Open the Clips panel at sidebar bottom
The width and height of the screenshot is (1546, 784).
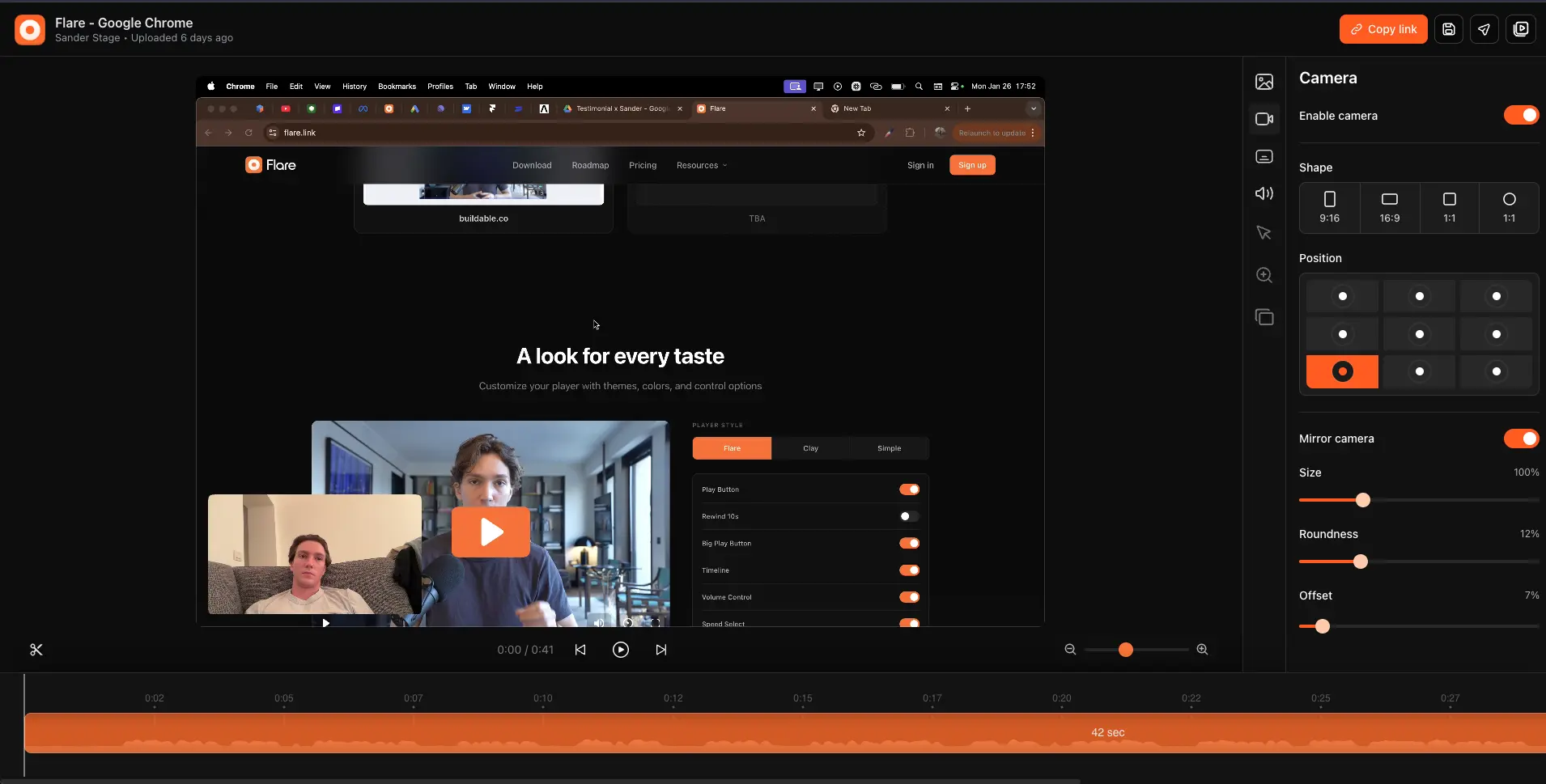click(1265, 317)
